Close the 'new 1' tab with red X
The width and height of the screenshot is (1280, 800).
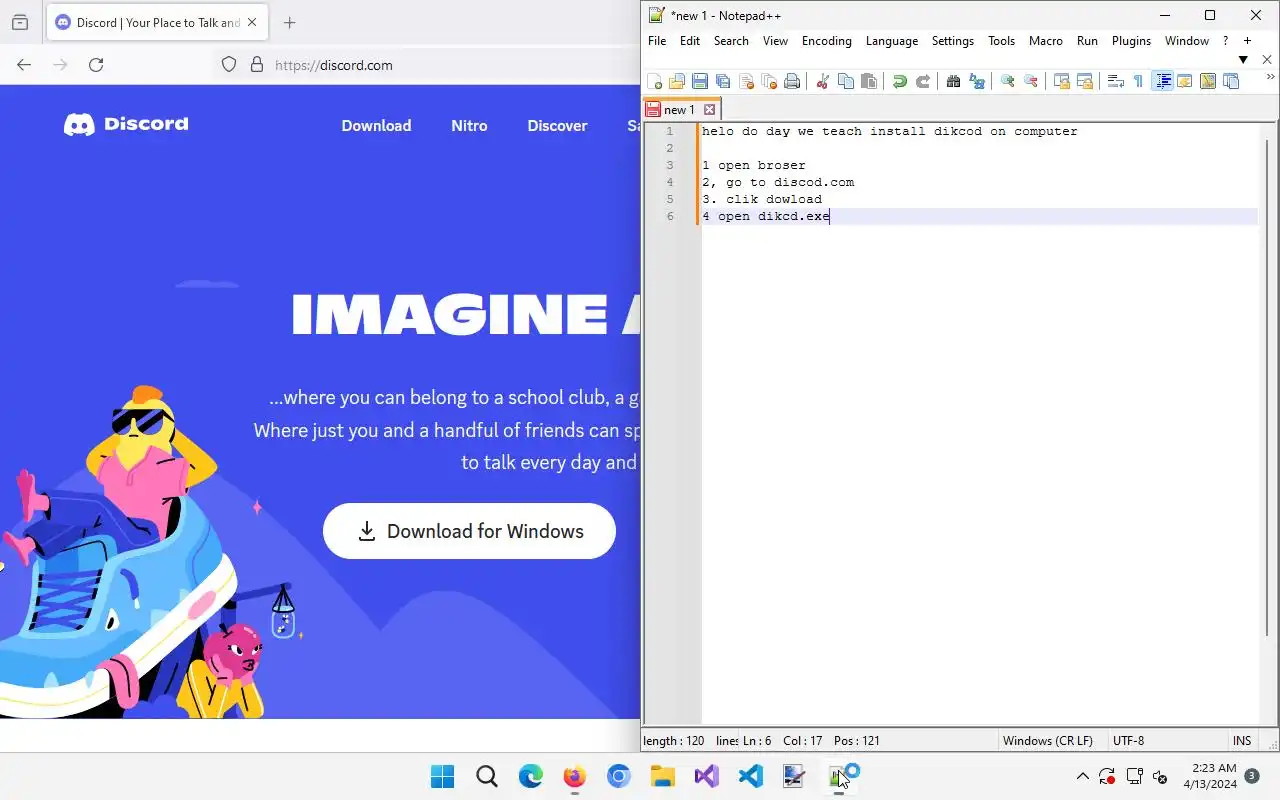click(709, 110)
